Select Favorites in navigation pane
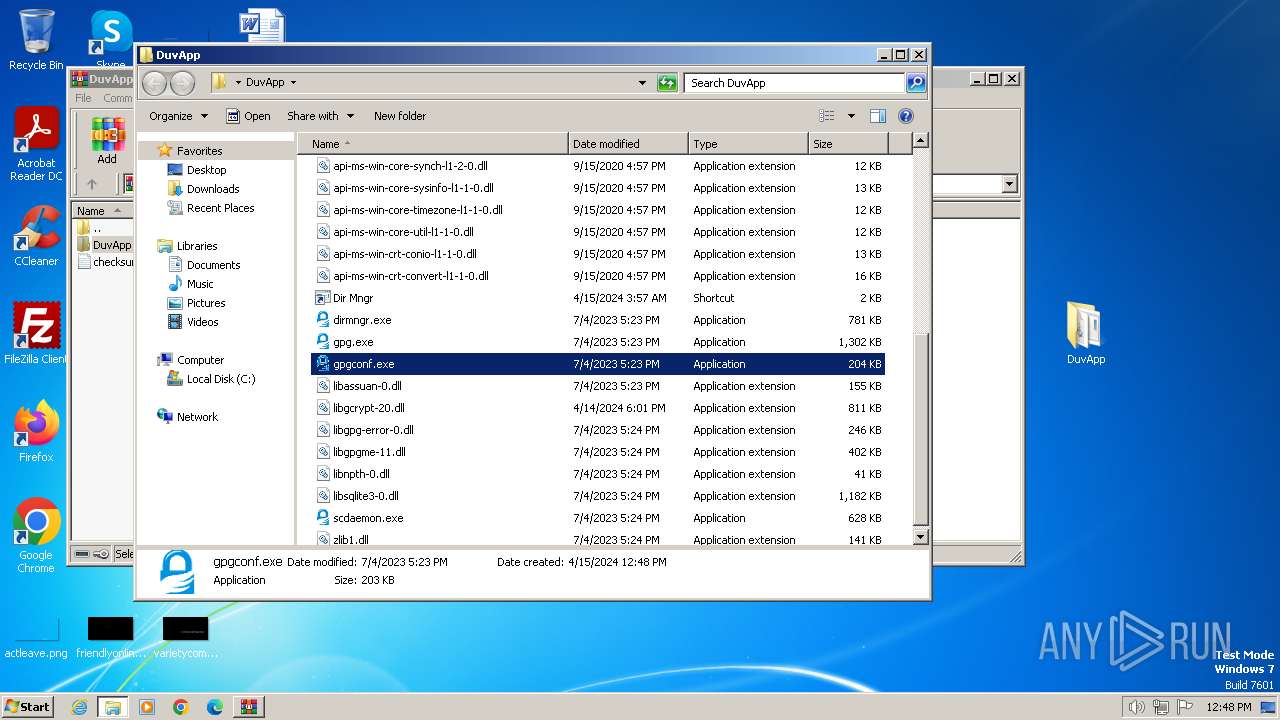 click(x=199, y=151)
